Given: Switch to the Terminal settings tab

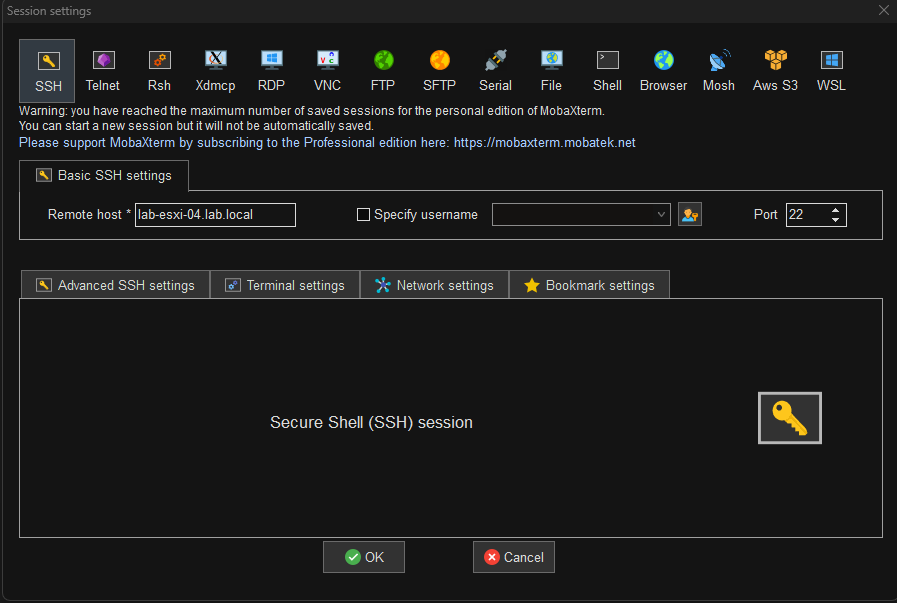Looking at the screenshot, I should [284, 284].
